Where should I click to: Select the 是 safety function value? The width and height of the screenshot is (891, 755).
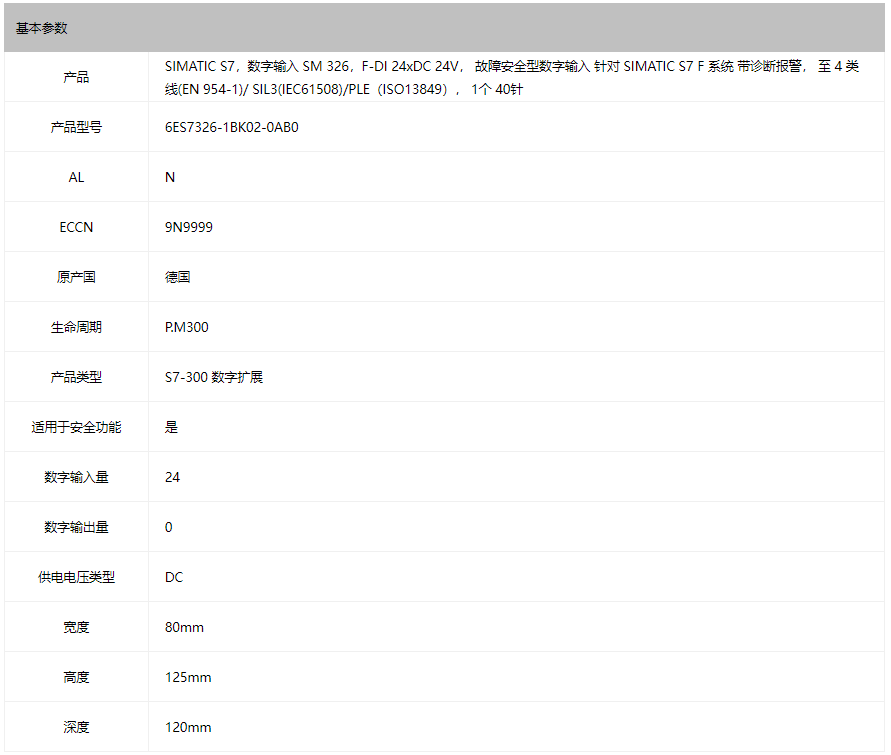pos(171,427)
